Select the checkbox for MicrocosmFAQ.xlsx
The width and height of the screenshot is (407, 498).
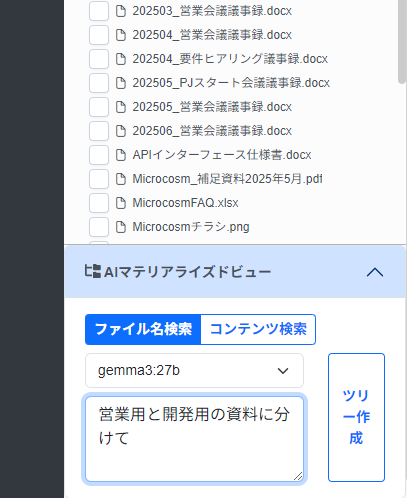[99, 203]
